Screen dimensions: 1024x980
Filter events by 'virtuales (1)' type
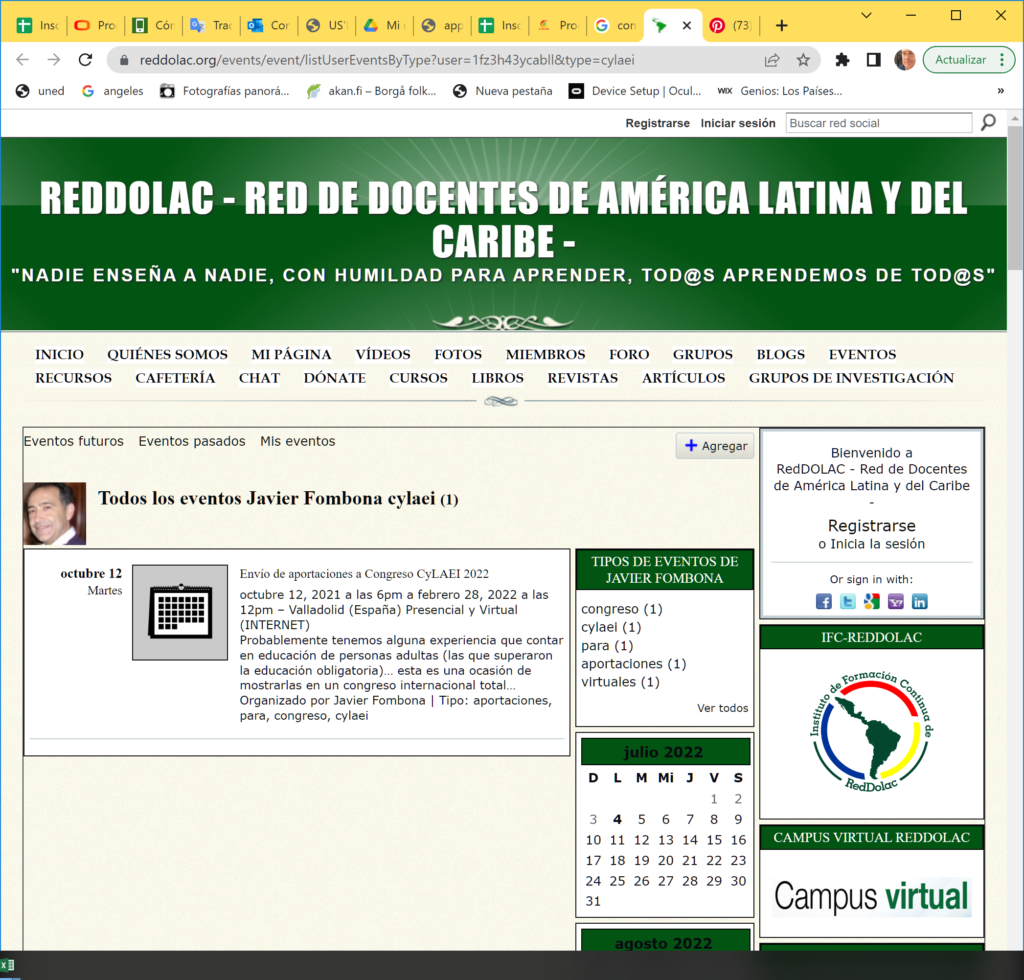(x=620, y=682)
